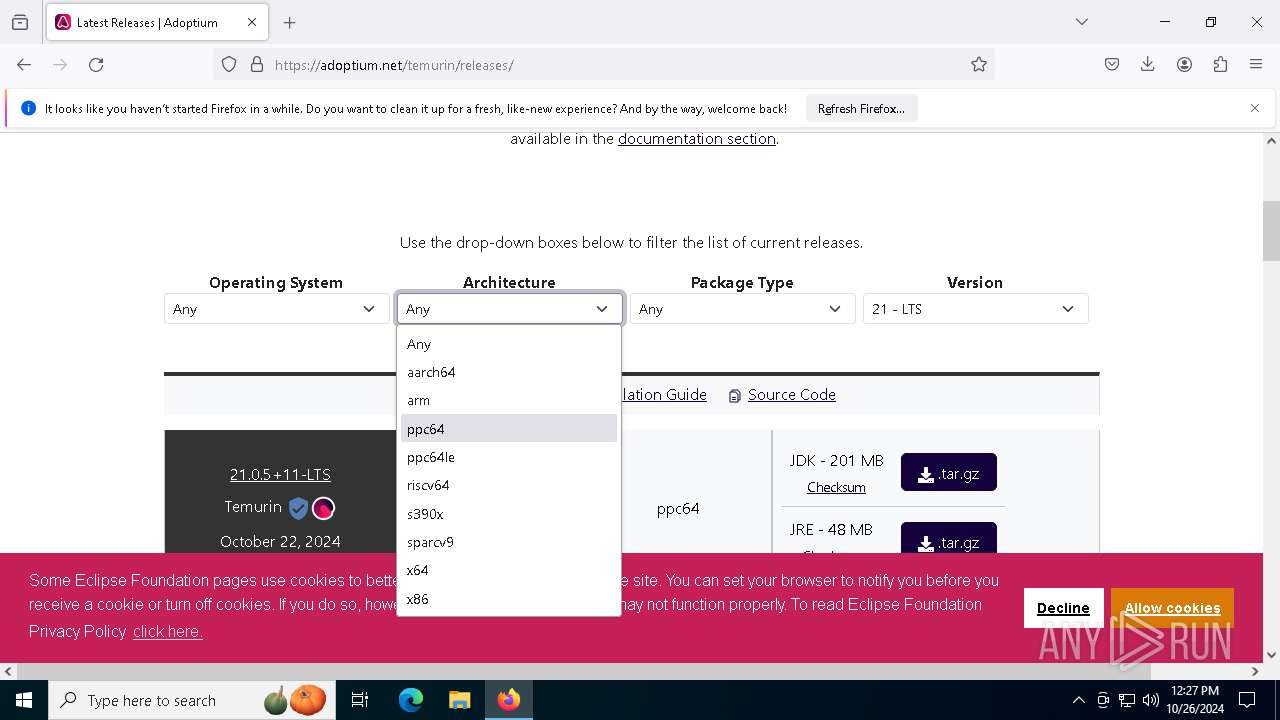Open the documentation section link

697,139
